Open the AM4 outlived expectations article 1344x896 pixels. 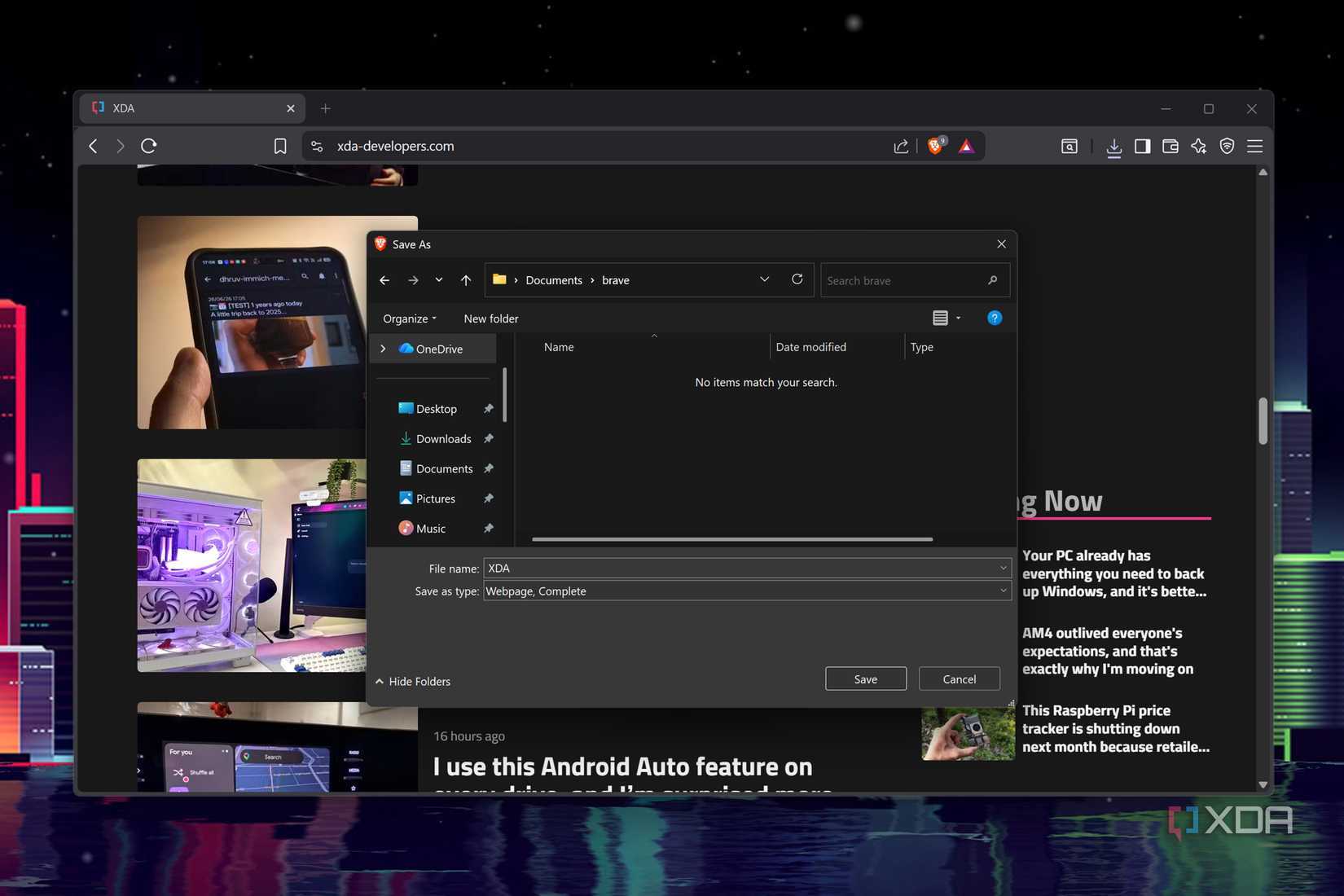point(1108,651)
